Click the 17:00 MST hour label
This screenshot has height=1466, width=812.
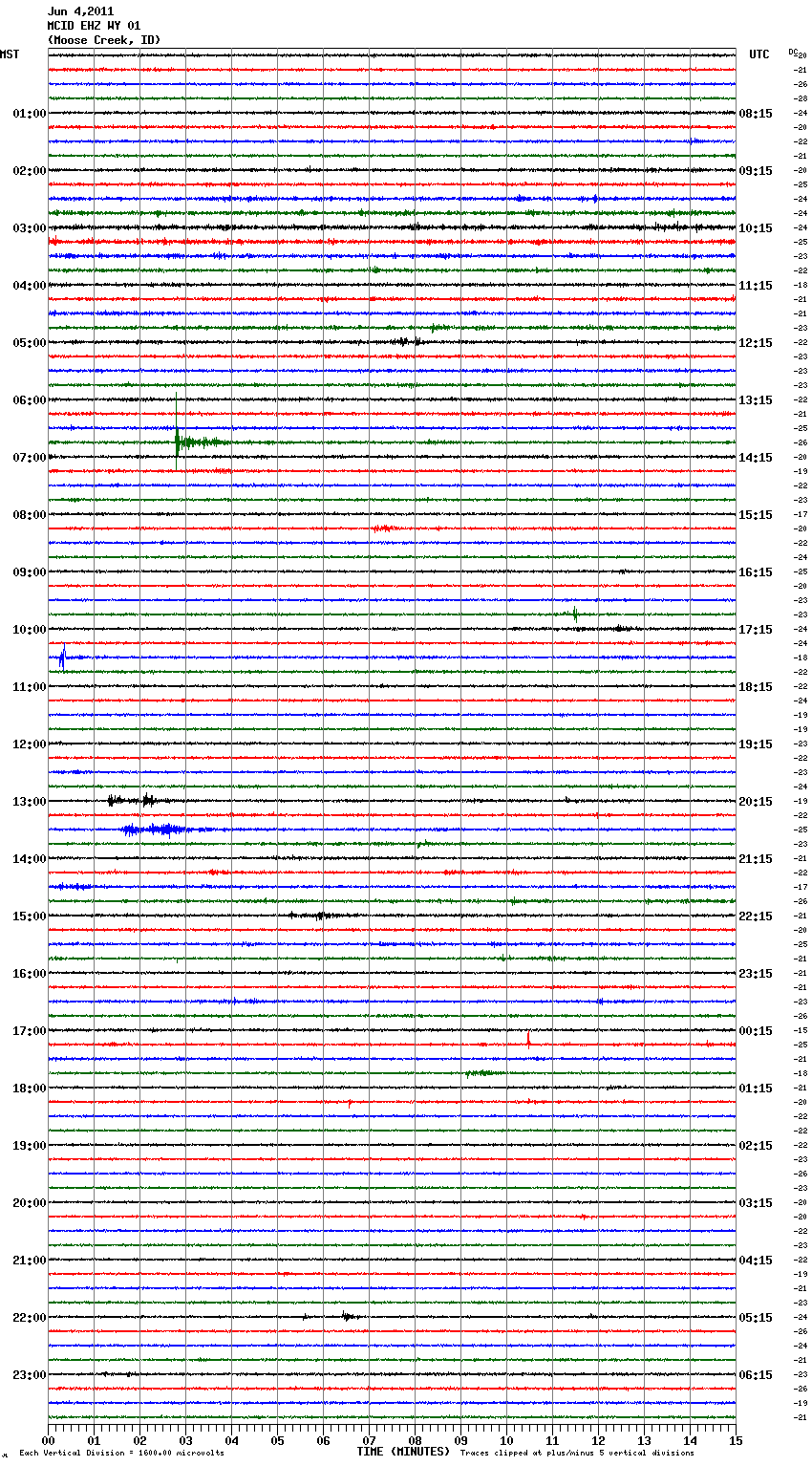click(30, 1031)
